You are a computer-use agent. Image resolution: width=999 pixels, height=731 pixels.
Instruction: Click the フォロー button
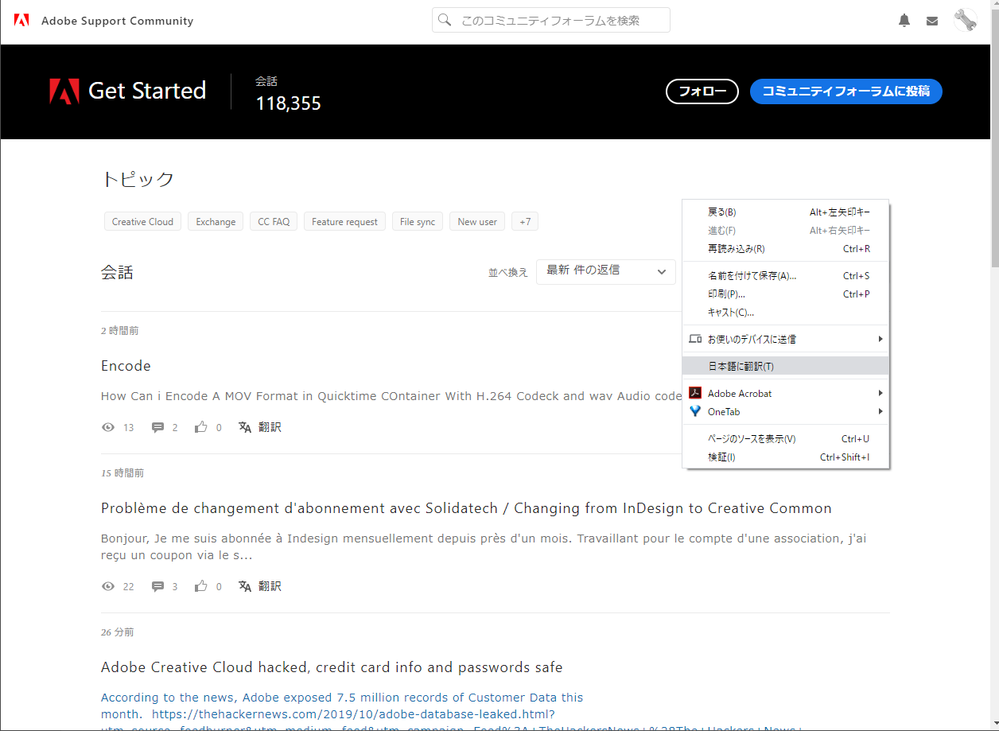point(702,91)
